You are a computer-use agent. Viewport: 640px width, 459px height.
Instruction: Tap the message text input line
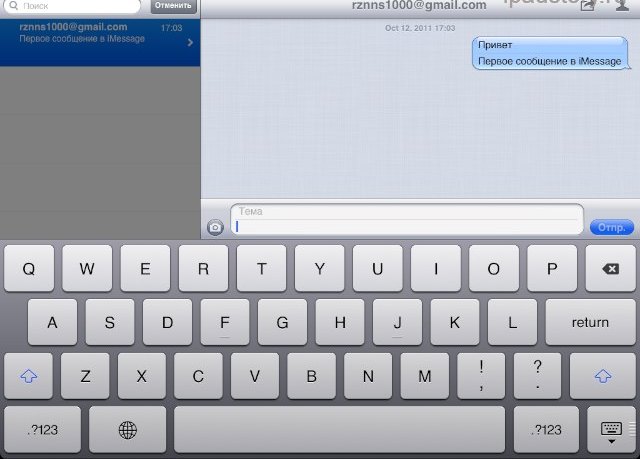click(x=407, y=227)
